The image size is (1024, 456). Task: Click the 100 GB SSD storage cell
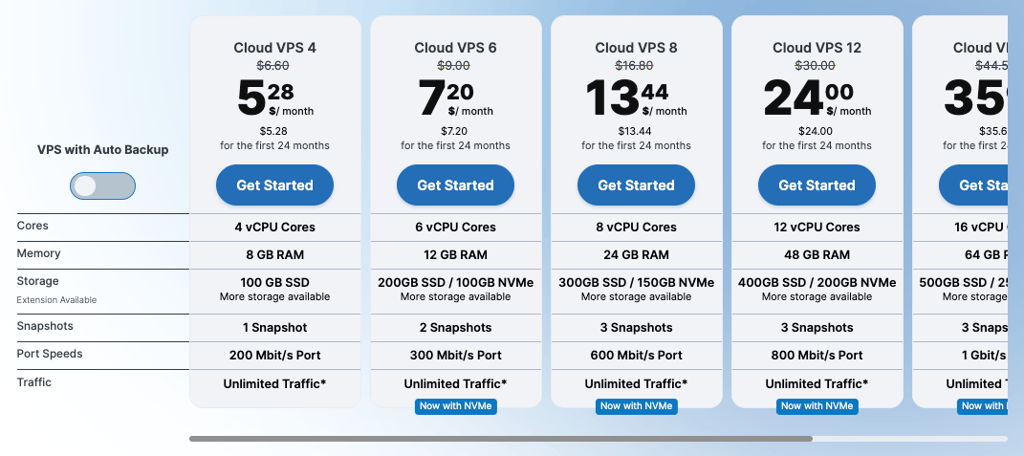(x=275, y=283)
